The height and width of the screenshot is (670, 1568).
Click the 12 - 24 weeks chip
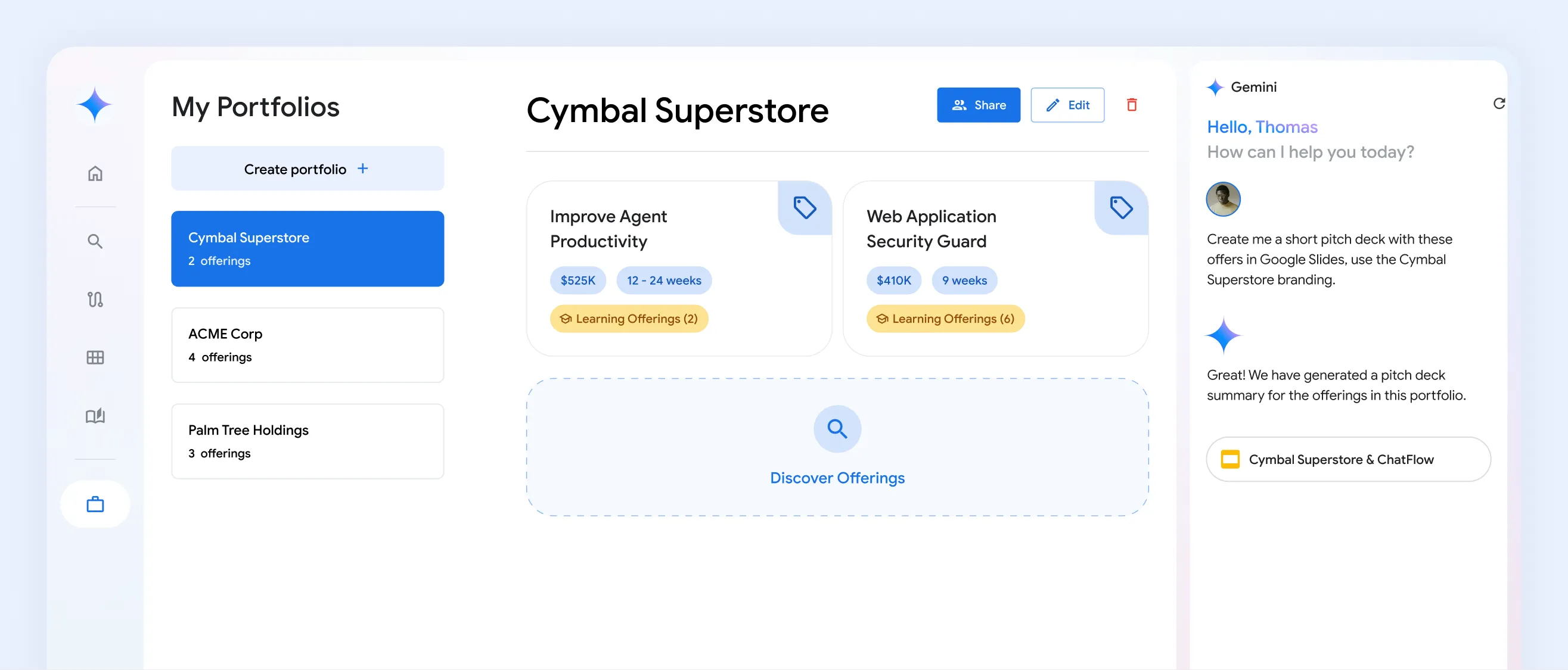point(663,280)
